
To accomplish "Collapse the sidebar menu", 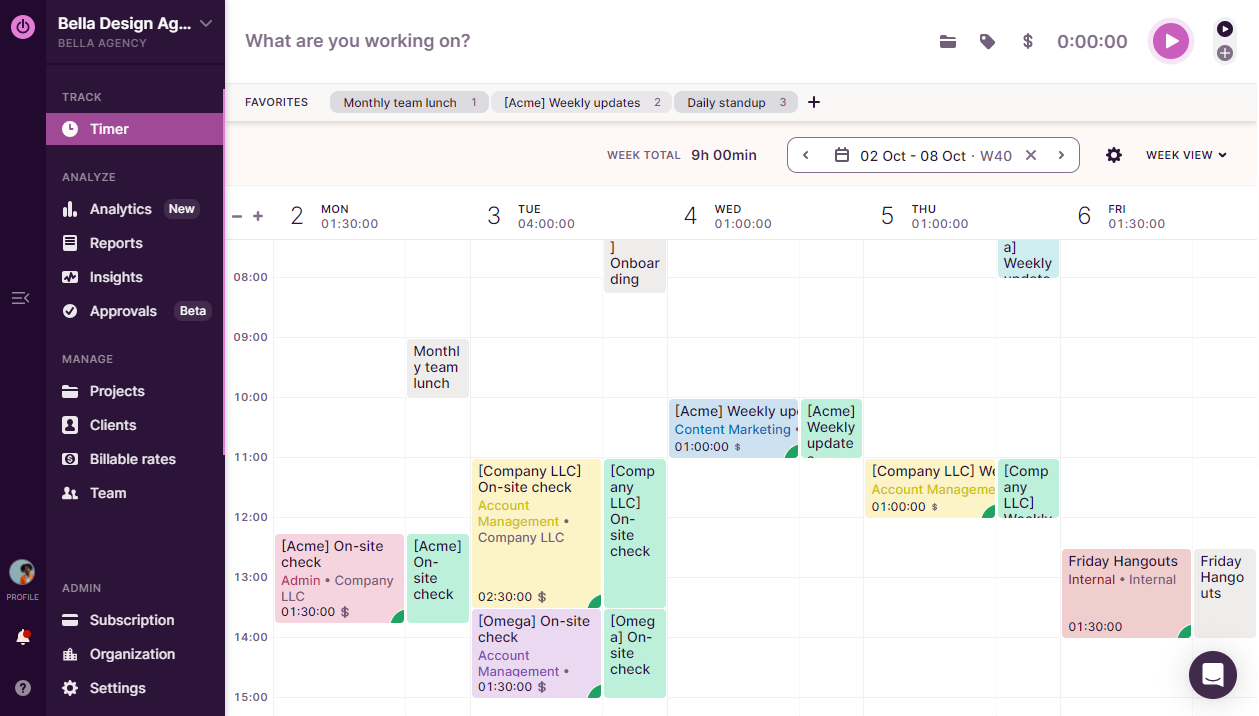I will [x=20, y=298].
